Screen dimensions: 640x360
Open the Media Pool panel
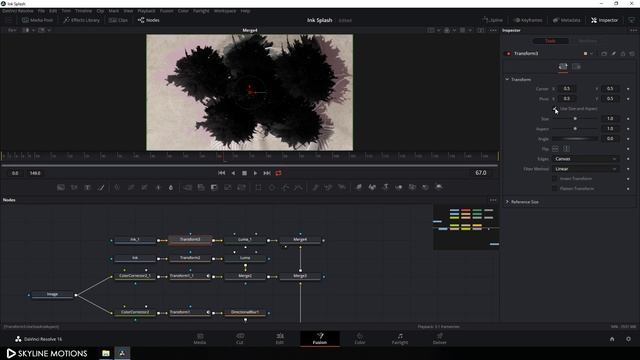38,20
